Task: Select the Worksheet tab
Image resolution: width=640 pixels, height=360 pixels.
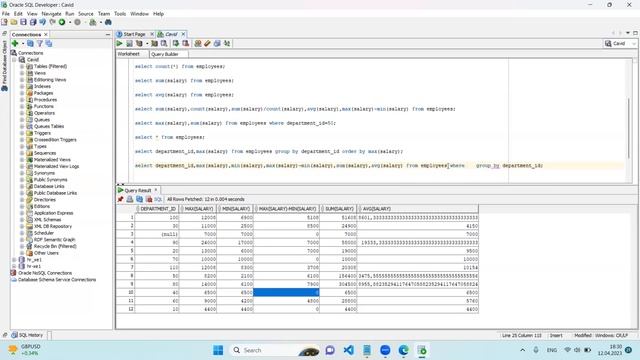Action: [129, 54]
